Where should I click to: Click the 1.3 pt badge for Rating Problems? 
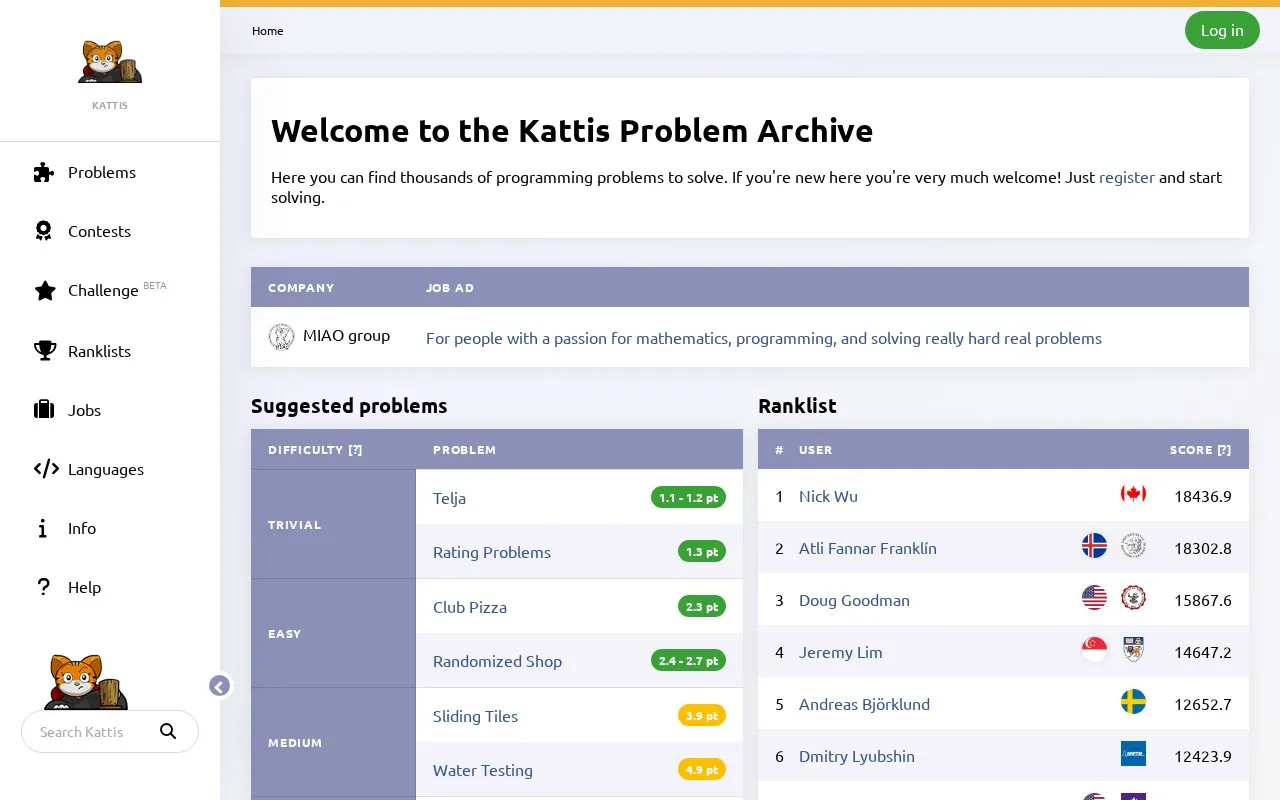702,552
